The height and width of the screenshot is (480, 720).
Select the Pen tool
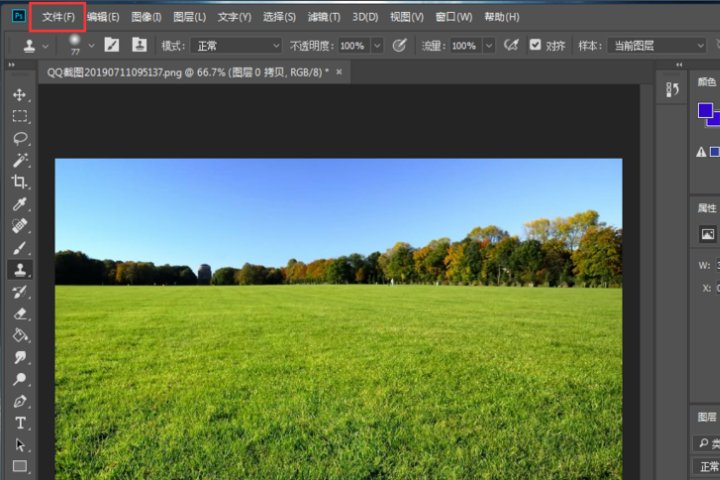[x=19, y=401]
